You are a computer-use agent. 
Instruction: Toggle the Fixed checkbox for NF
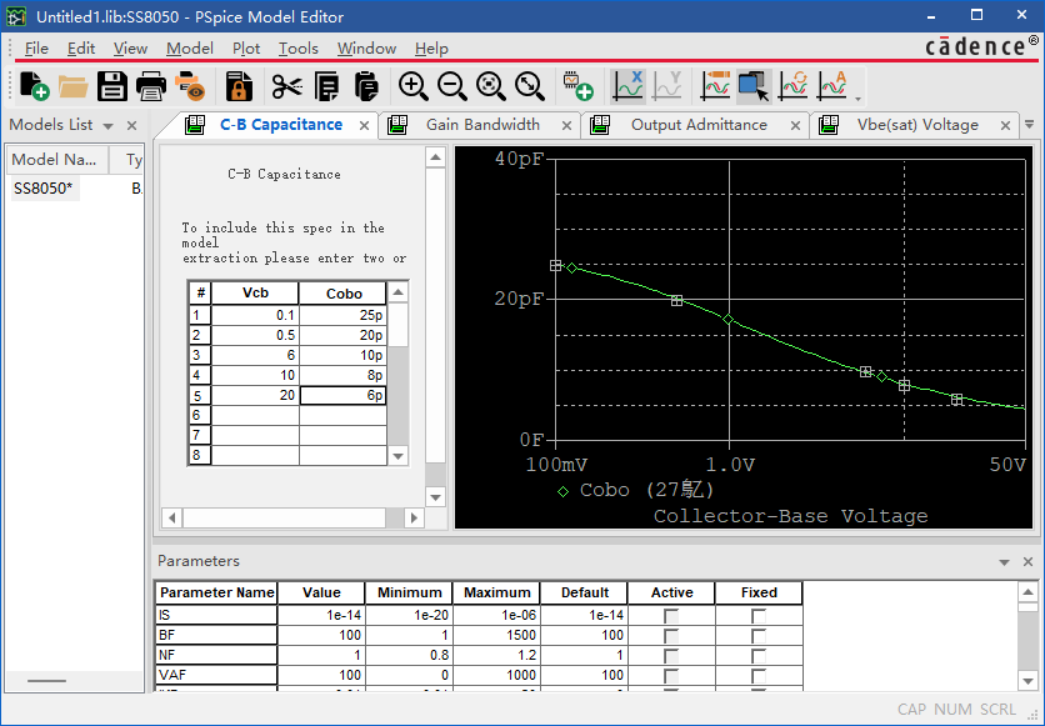click(758, 655)
